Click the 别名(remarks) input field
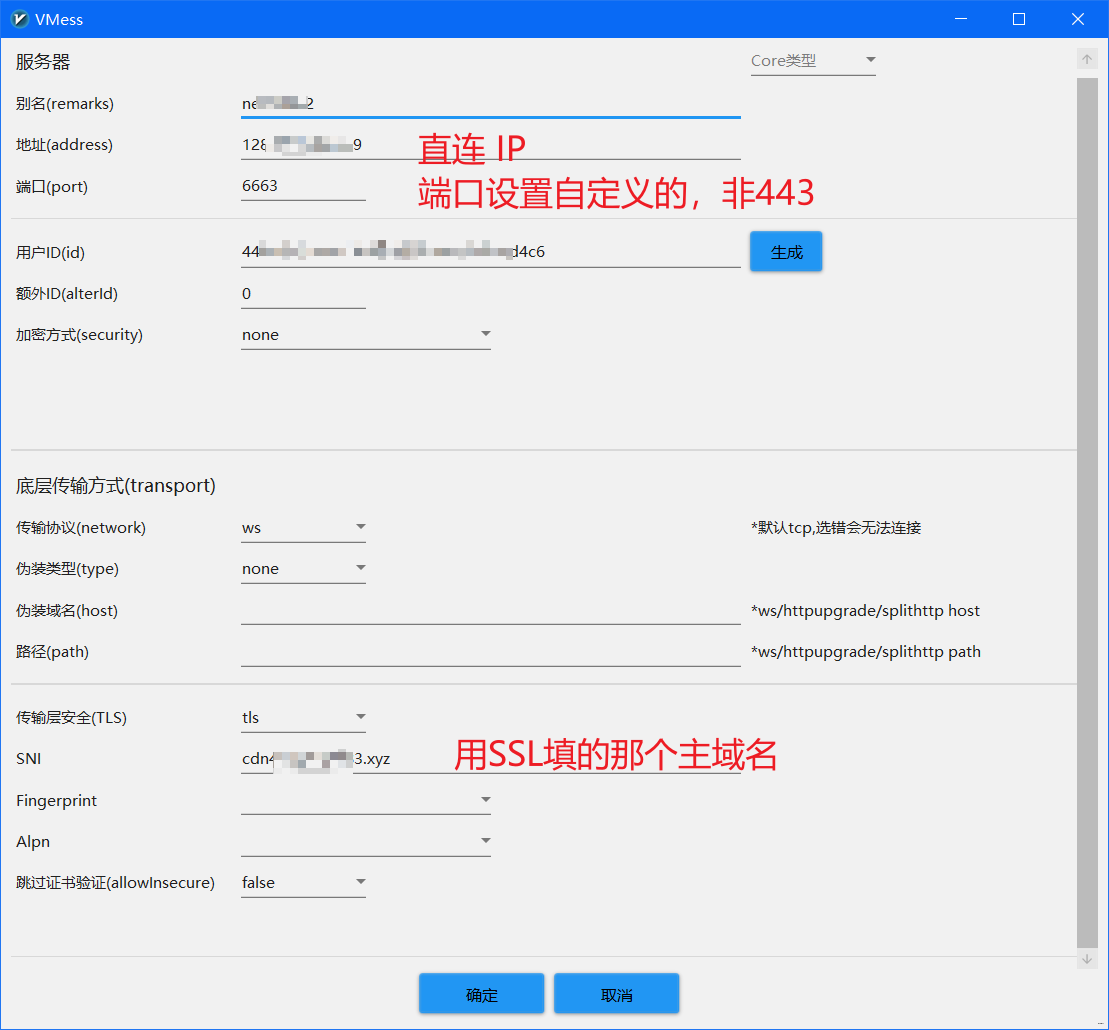 (x=490, y=103)
